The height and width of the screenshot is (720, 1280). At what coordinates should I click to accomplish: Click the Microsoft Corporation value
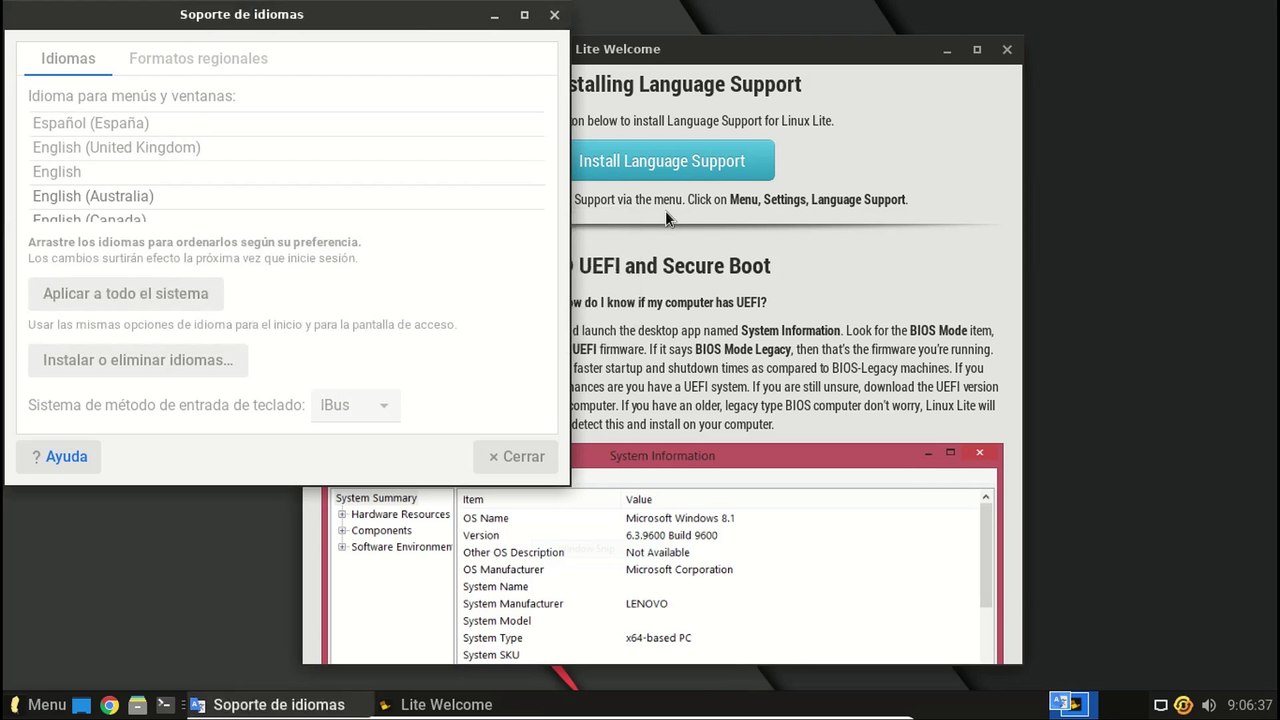click(679, 569)
